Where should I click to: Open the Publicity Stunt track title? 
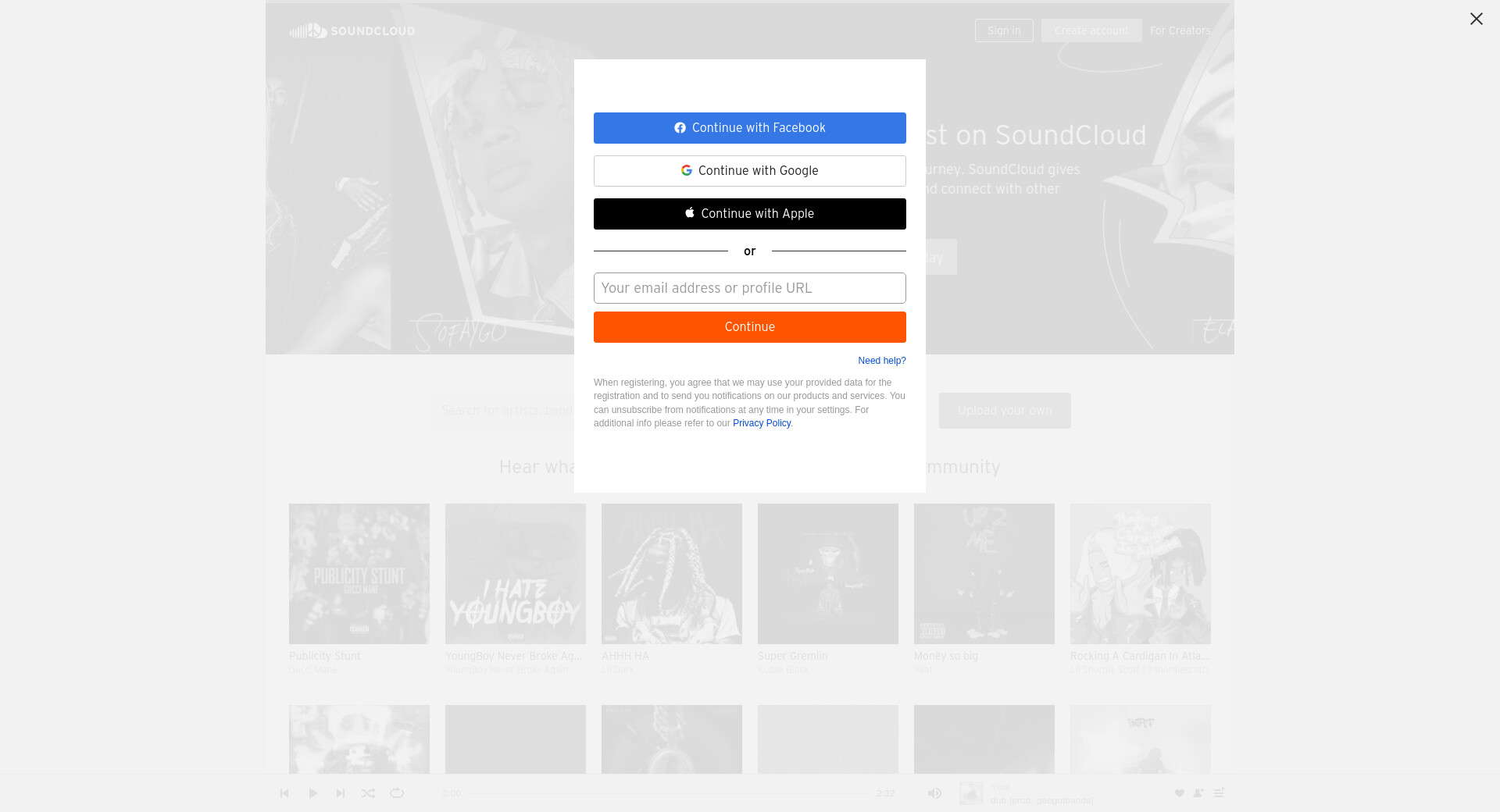point(325,656)
